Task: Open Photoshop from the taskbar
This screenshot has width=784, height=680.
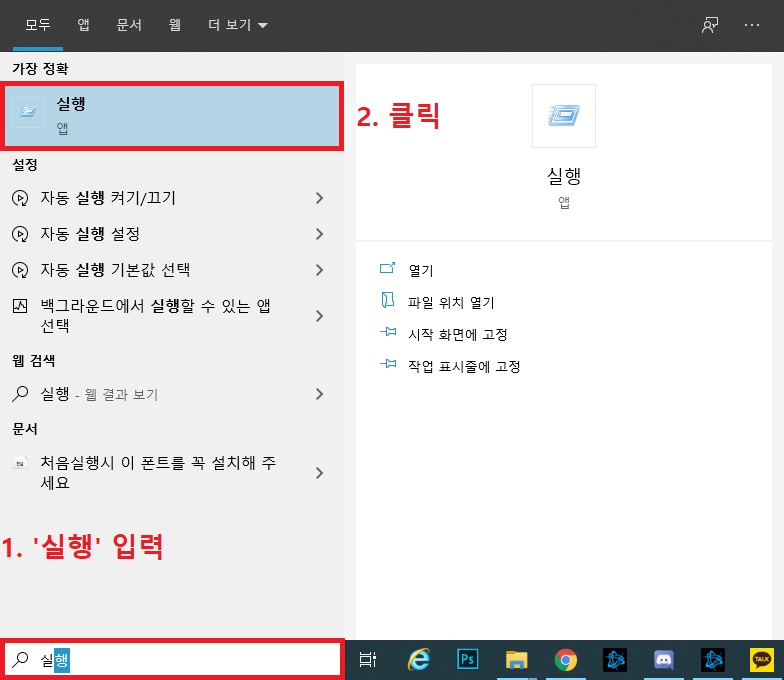Action: (468, 659)
